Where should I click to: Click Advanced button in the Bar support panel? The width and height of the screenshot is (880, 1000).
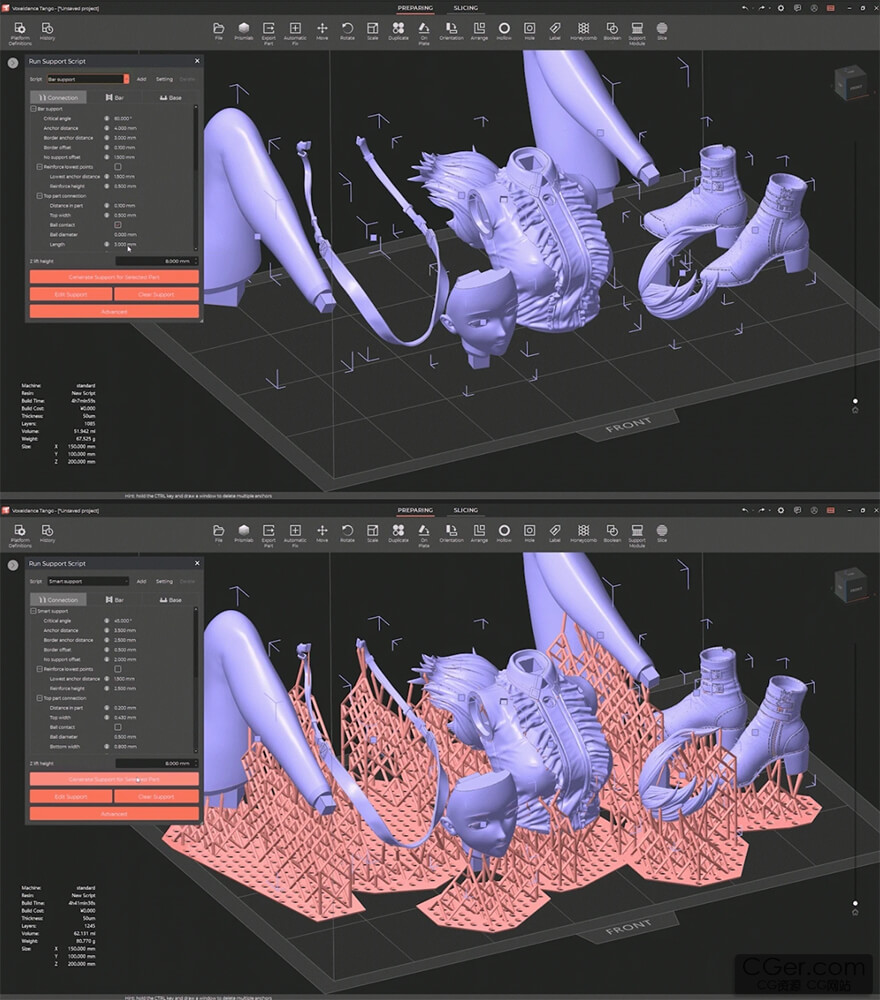pyautogui.click(x=114, y=311)
